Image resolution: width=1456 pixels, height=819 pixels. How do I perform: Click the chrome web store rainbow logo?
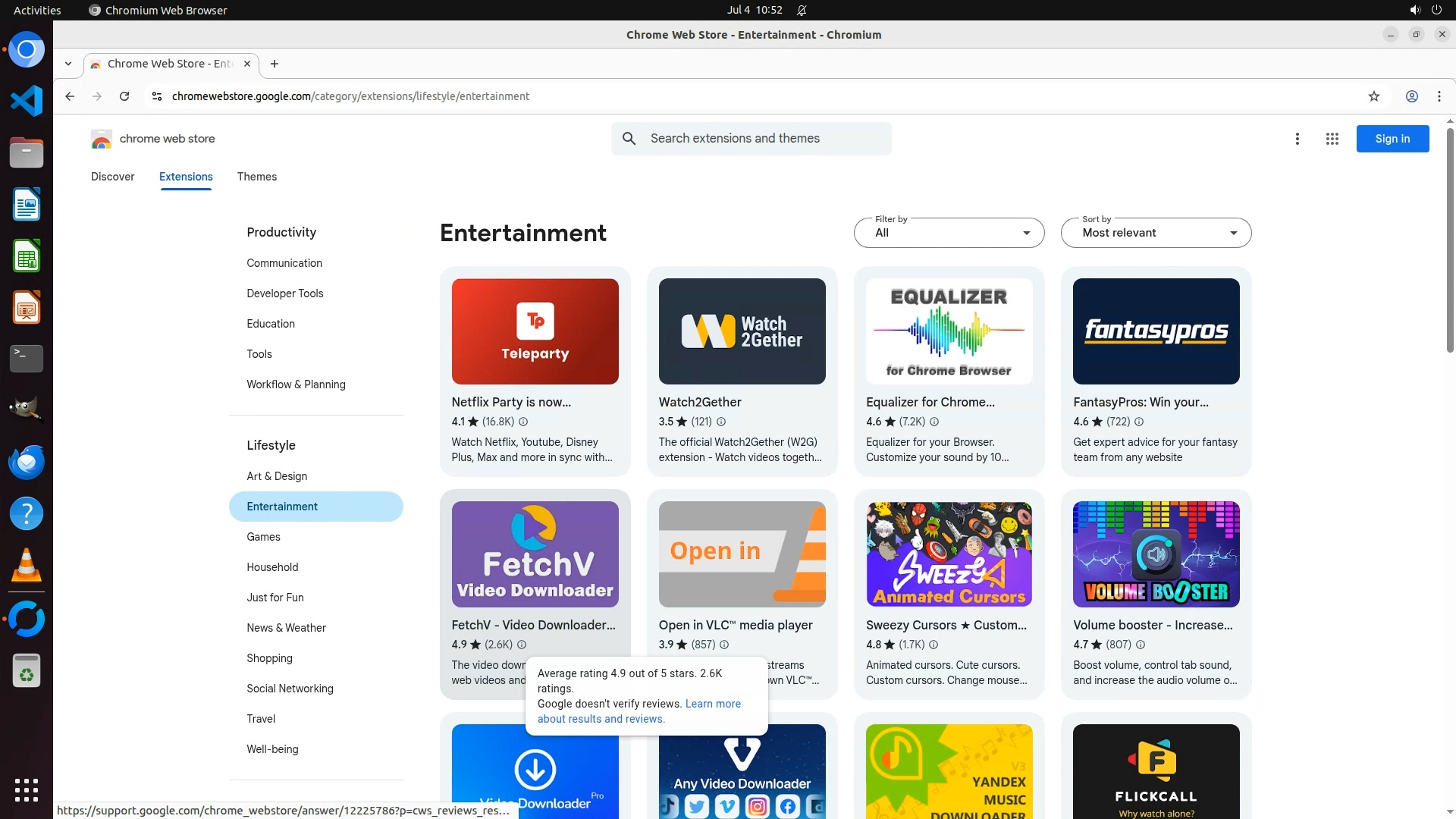point(101,139)
